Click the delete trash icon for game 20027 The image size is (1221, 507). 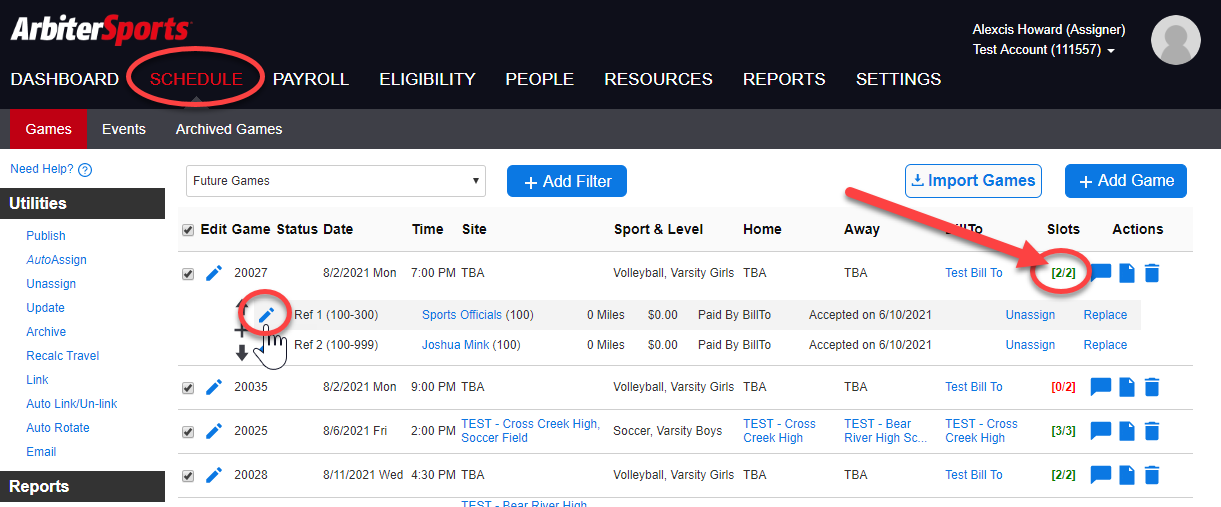tap(1152, 273)
